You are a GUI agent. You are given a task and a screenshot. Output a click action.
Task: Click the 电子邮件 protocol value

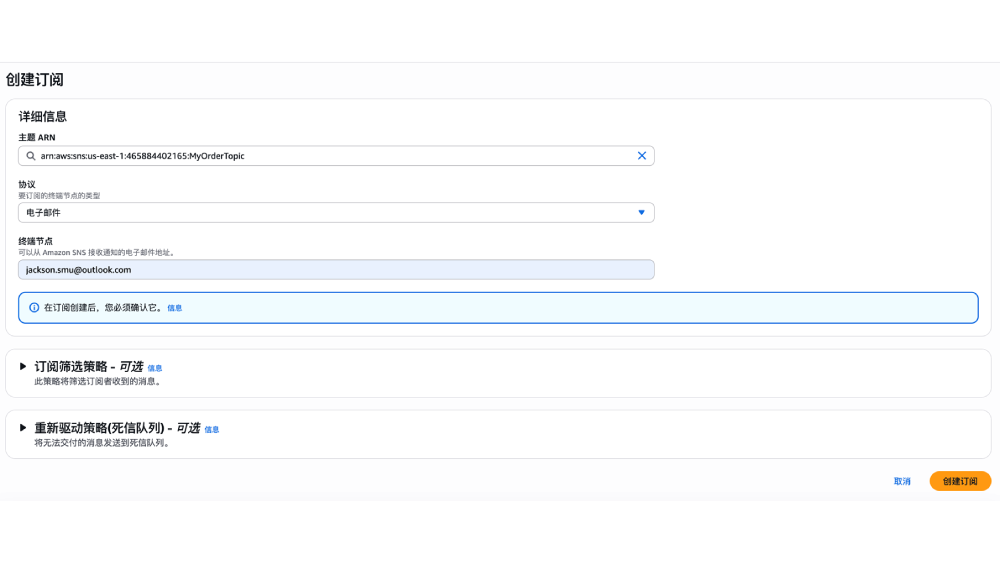tap(44, 212)
